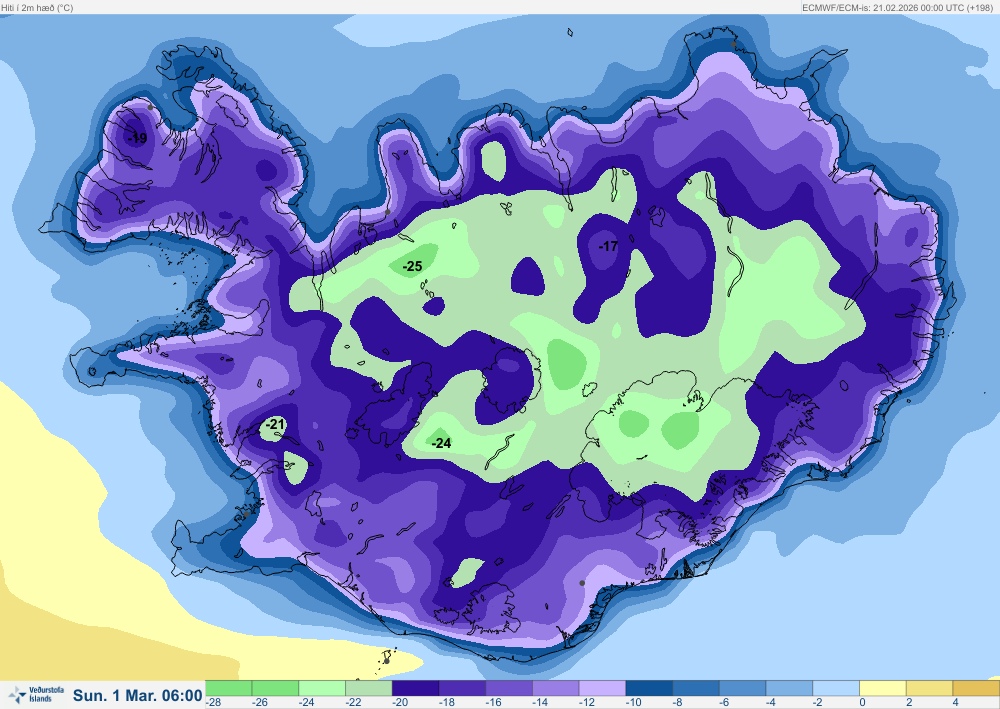Click the -16 to -14 violet legend swatch
The height and width of the screenshot is (709, 1000).
509,688
